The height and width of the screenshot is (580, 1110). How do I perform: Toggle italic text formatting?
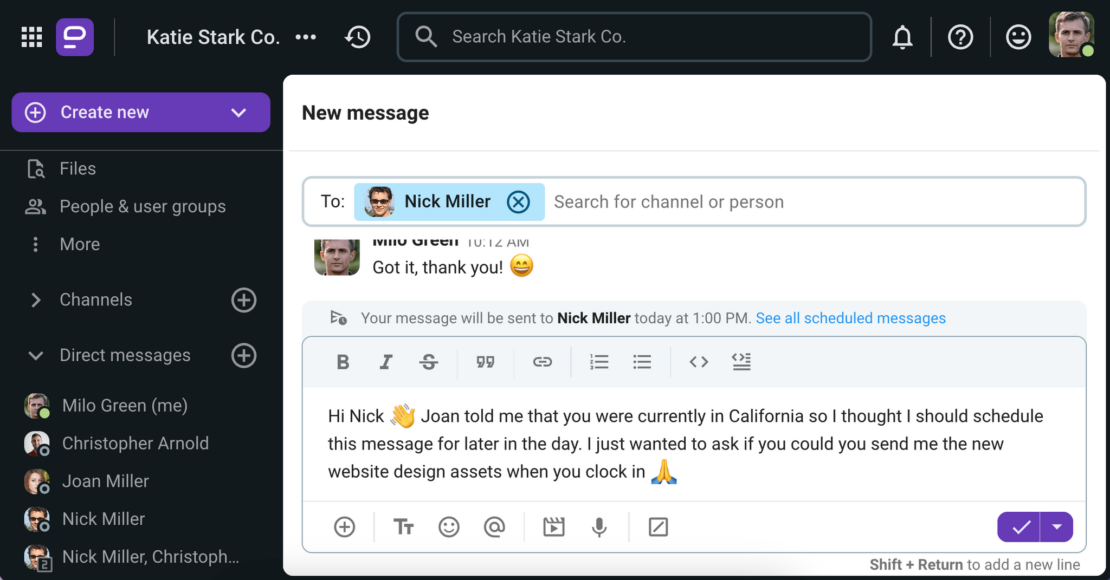(x=386, y=362)
